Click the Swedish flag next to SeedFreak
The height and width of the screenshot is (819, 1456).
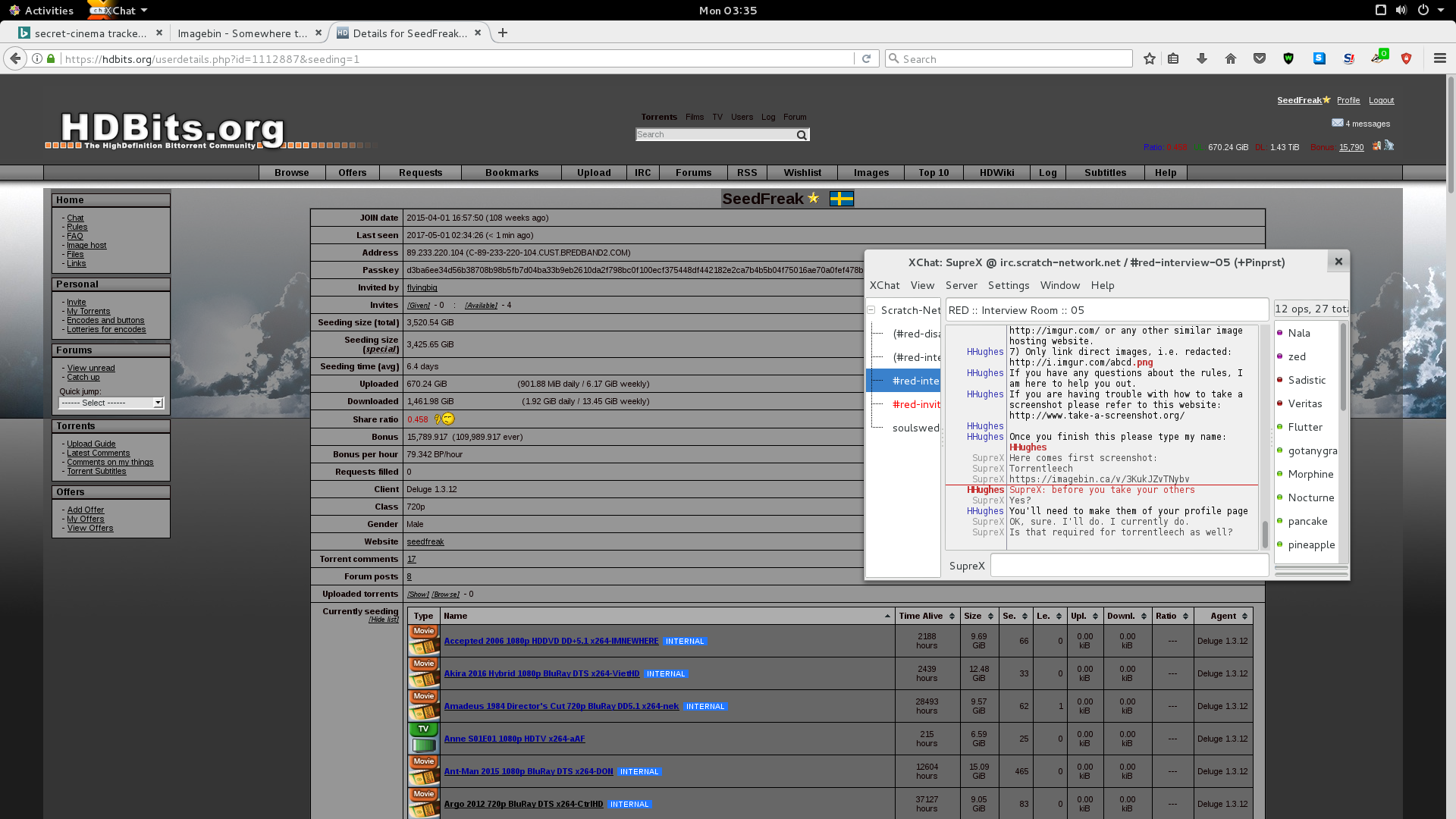(x=842, y=199)
